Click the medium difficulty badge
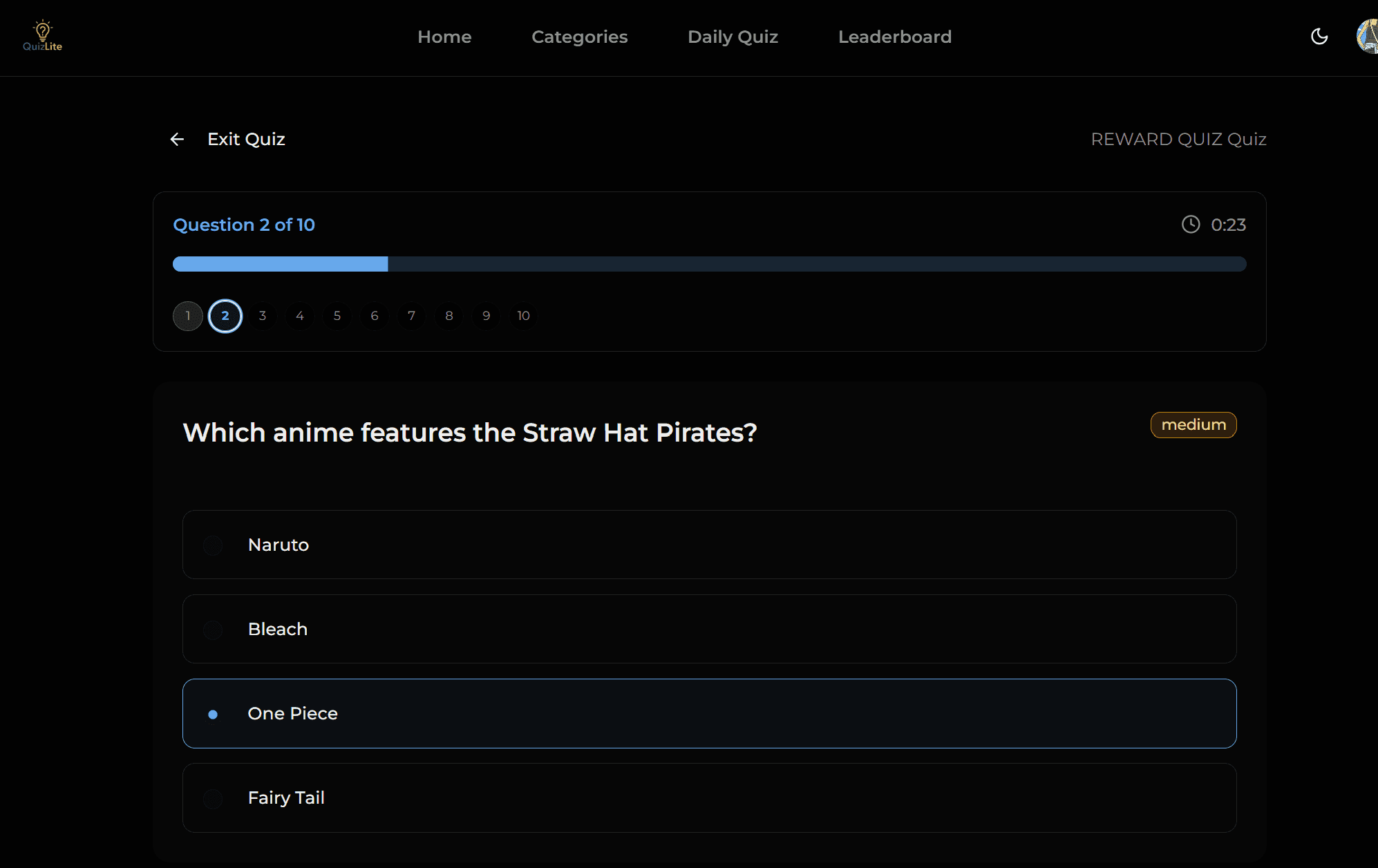The width and height of the screenshot is (1378, 868). point(1193,425)
